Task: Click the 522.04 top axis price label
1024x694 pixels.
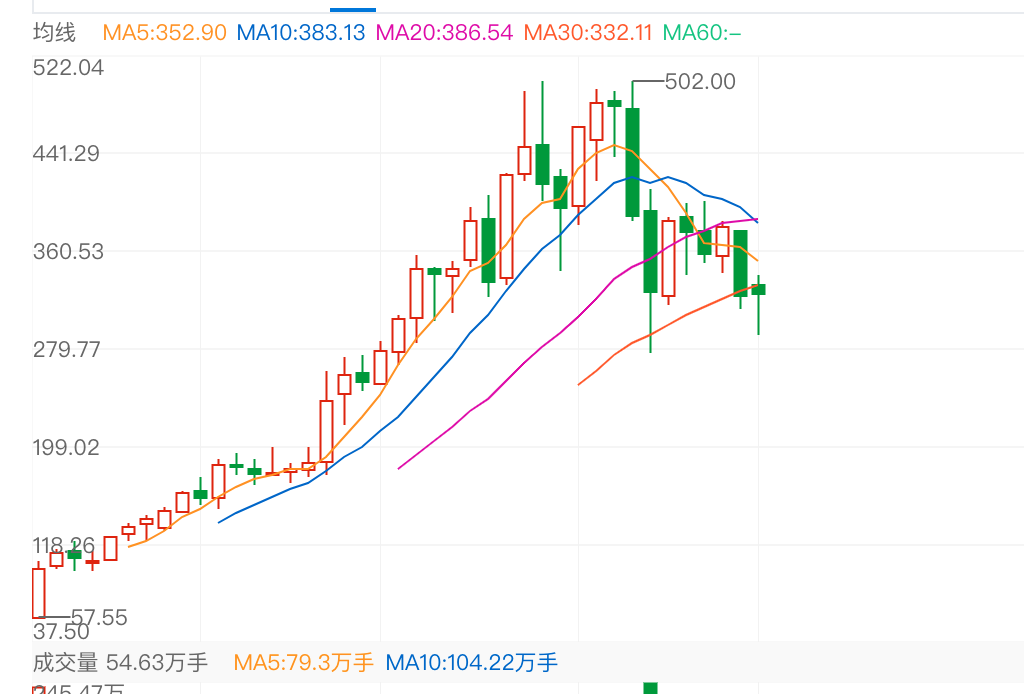Action: (x=69, y=68)
